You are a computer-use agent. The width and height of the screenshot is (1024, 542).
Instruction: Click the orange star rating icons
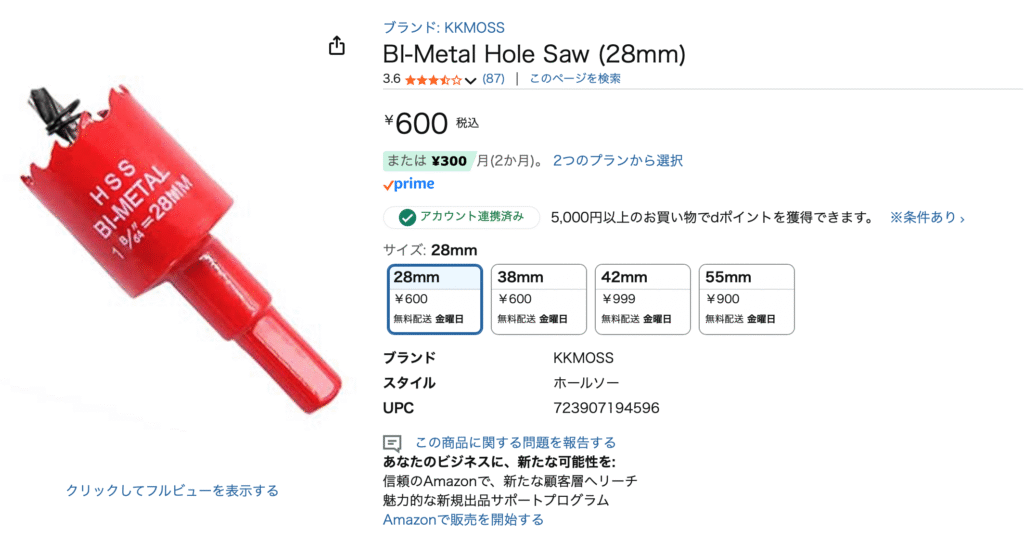pos(433,80)
